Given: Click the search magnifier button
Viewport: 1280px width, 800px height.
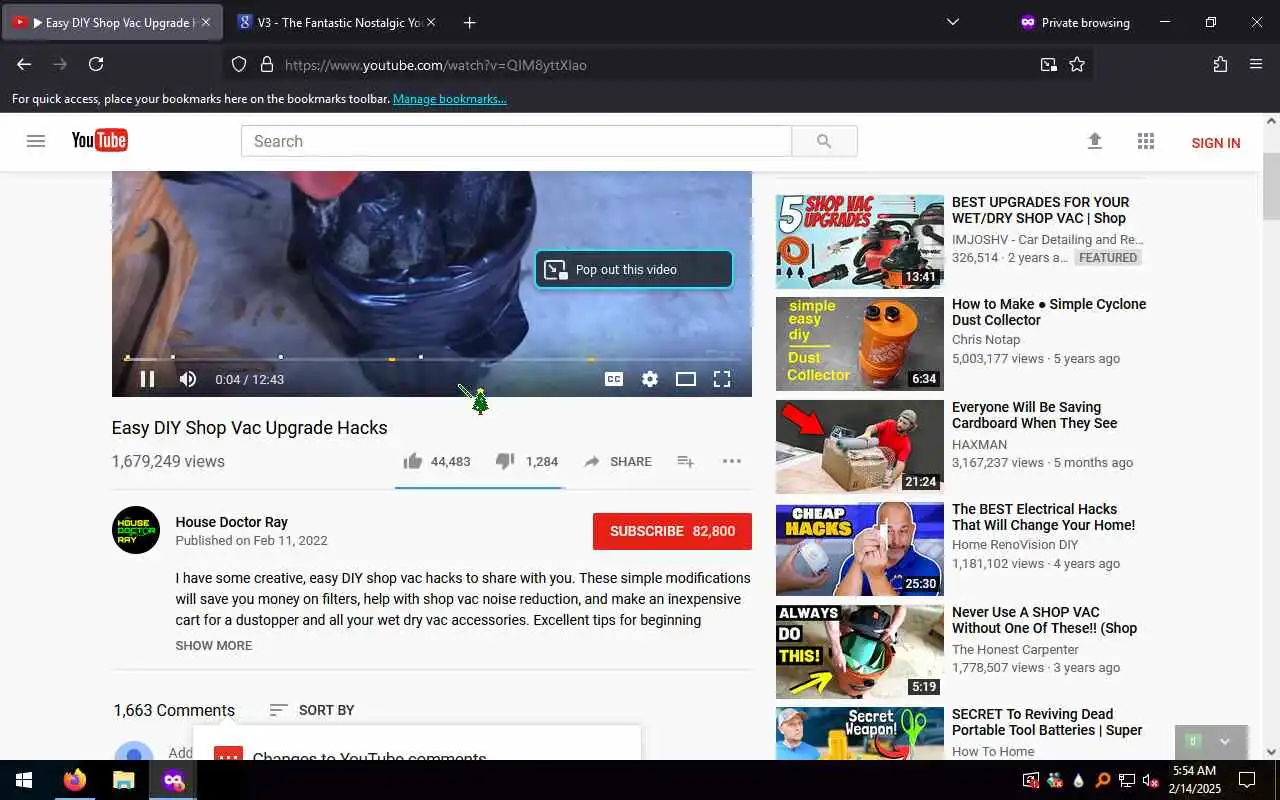Looking at the screenshot, I should pyautogui.click(x=824, y=141).
